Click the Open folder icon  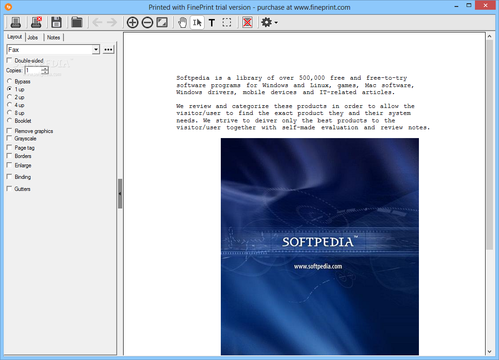77,22
